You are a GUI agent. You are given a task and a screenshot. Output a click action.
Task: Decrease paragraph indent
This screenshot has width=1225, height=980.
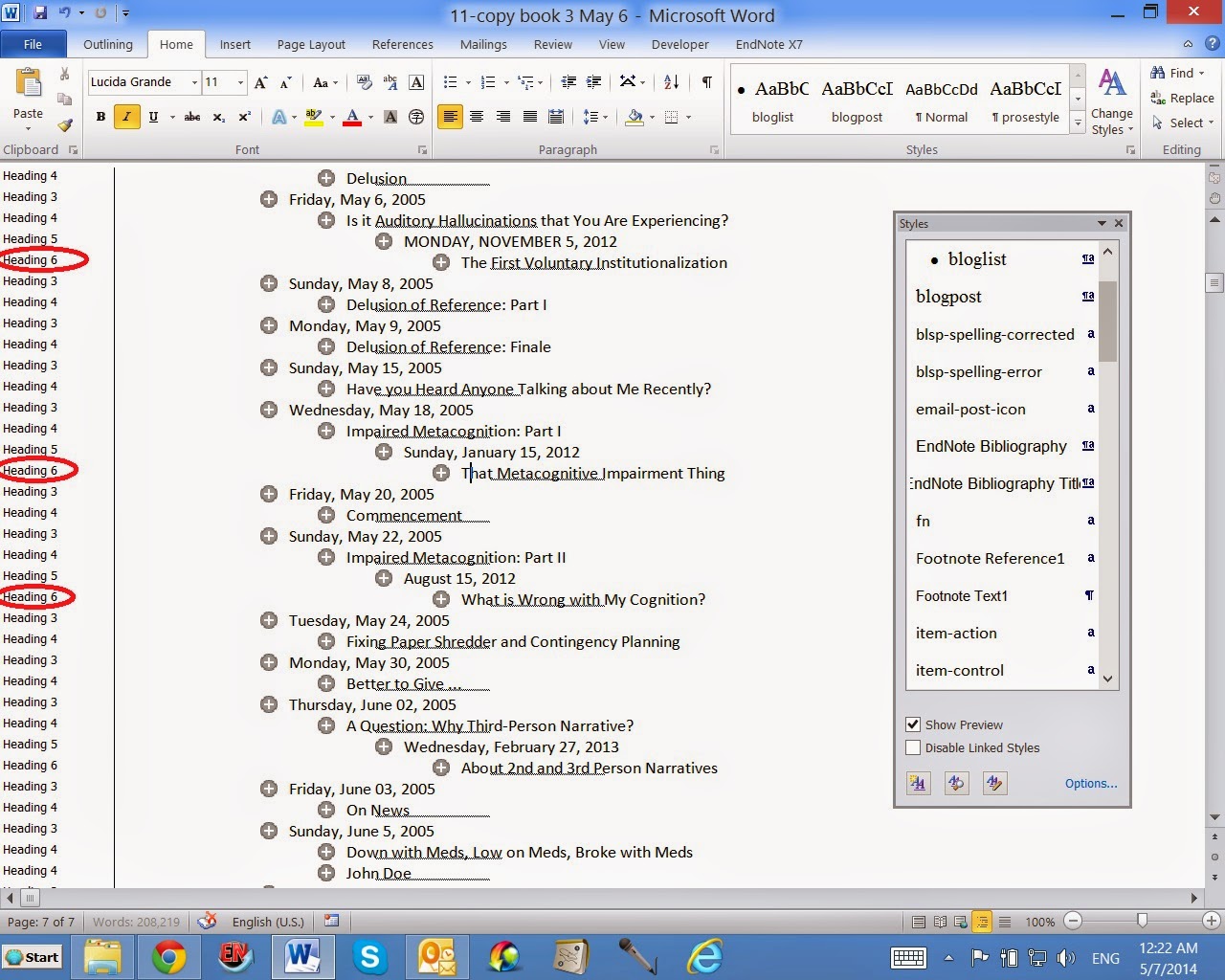coord(568,82)
